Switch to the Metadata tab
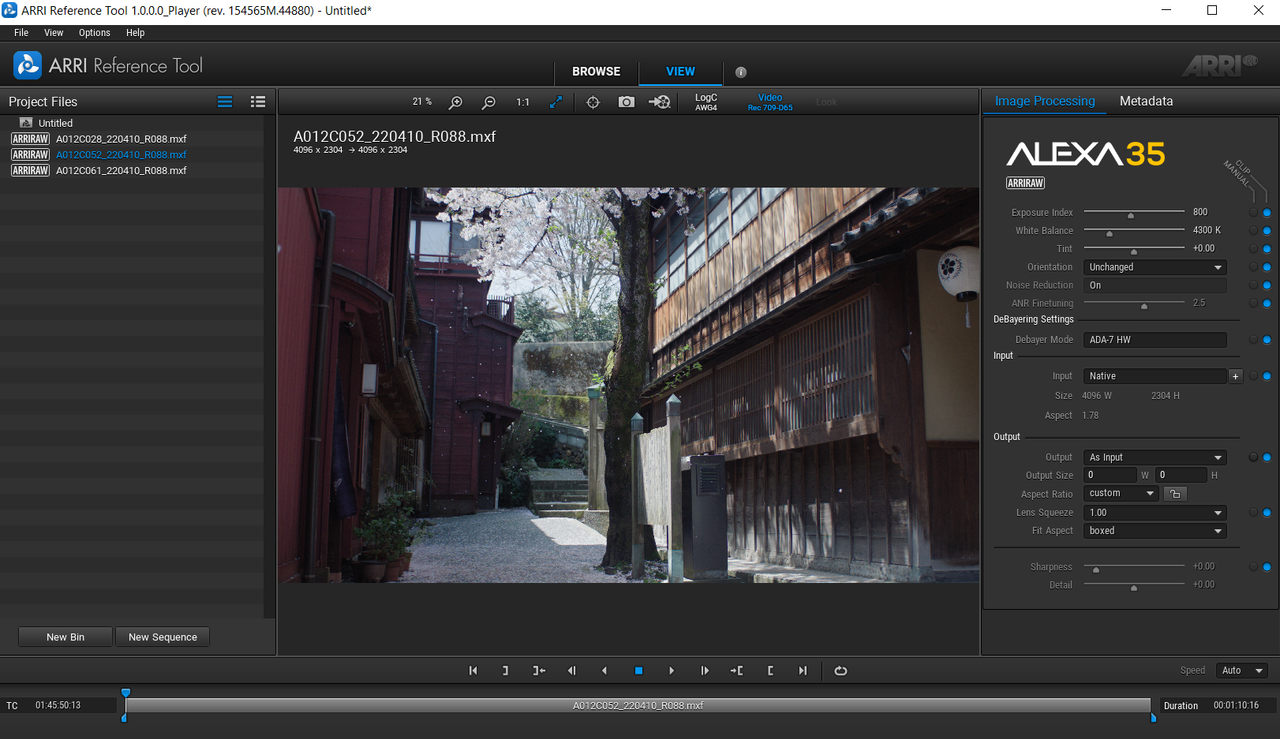1280x739 pixels. point(1146,101)
